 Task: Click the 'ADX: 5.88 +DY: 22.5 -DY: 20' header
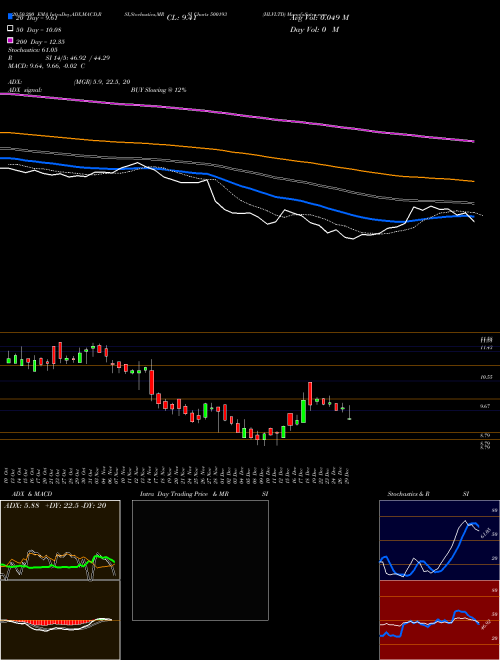pyautogui.click(x=55, y=506)
